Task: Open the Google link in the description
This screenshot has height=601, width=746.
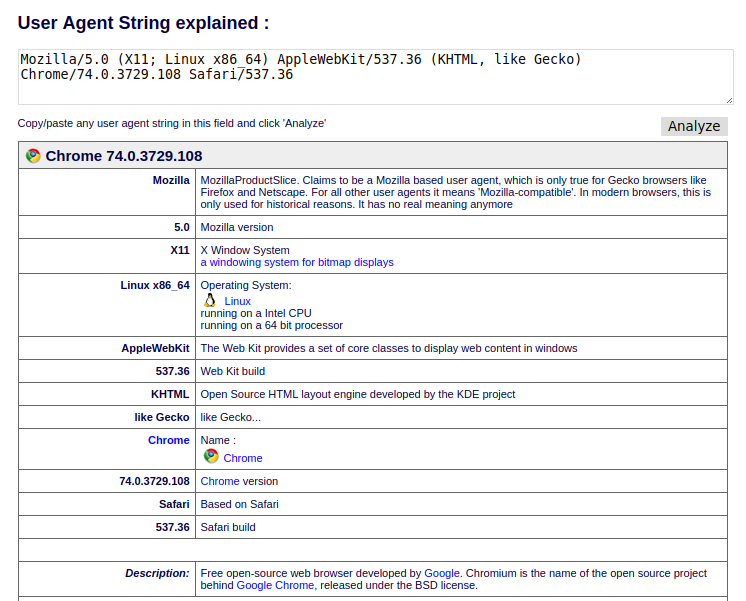Action: (x=442, y=573)
